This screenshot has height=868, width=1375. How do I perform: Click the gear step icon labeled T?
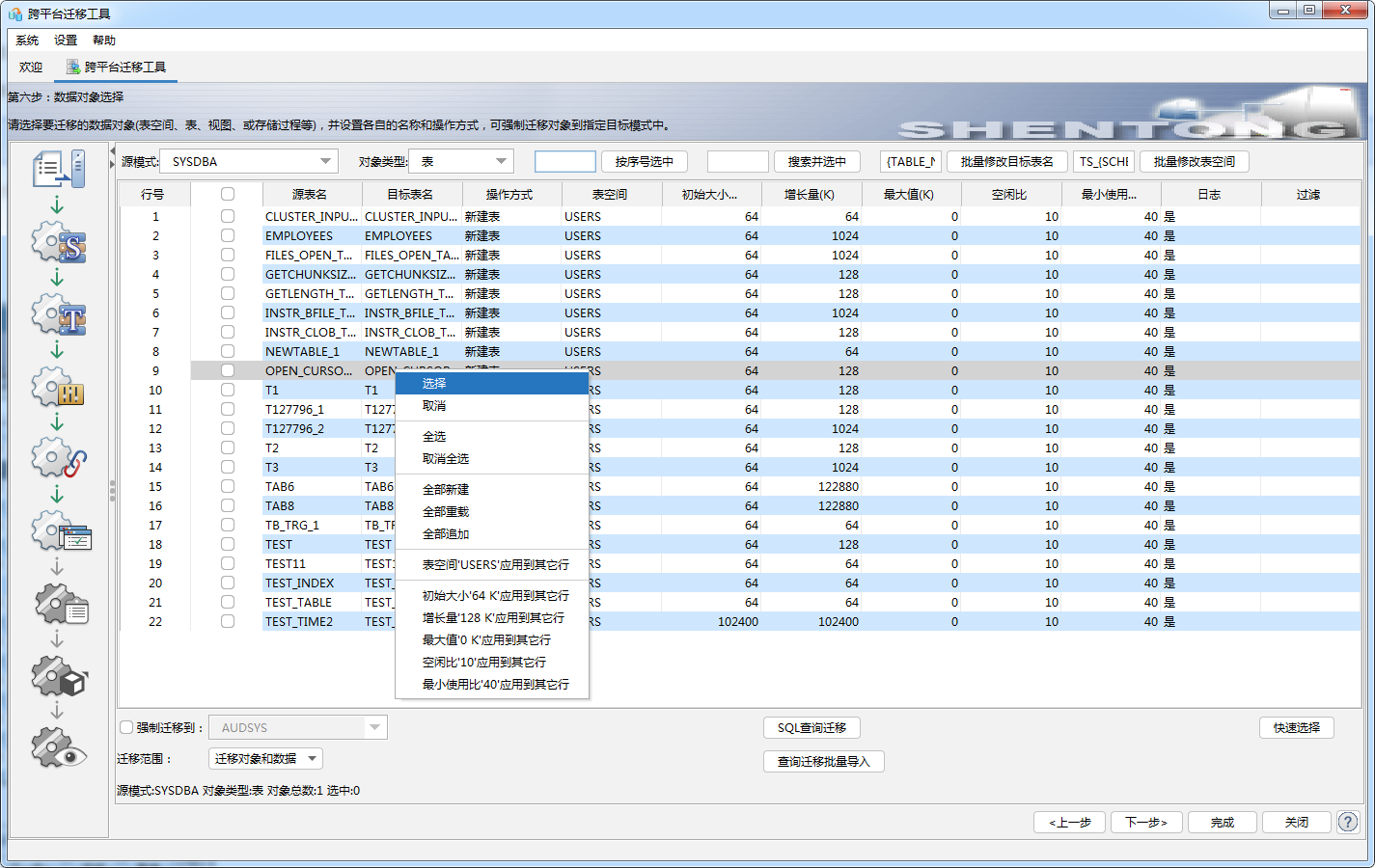[x=58, y=315]
